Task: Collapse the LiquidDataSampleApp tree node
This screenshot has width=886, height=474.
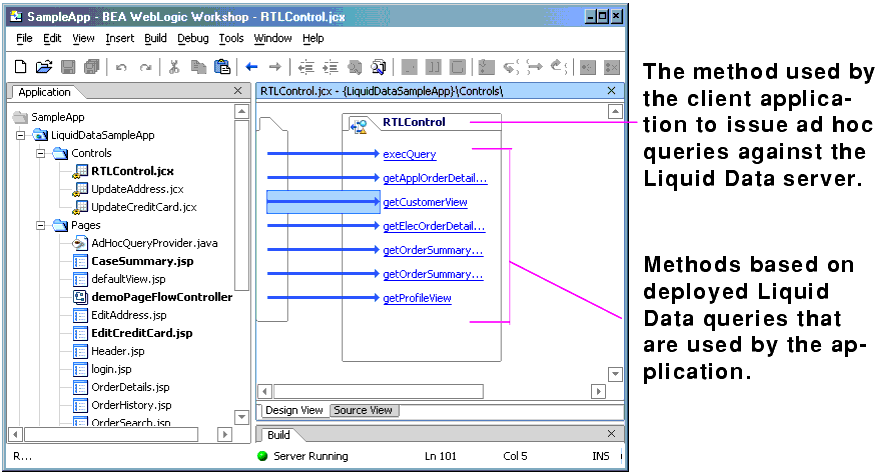Action: click(x=21, y=135)
